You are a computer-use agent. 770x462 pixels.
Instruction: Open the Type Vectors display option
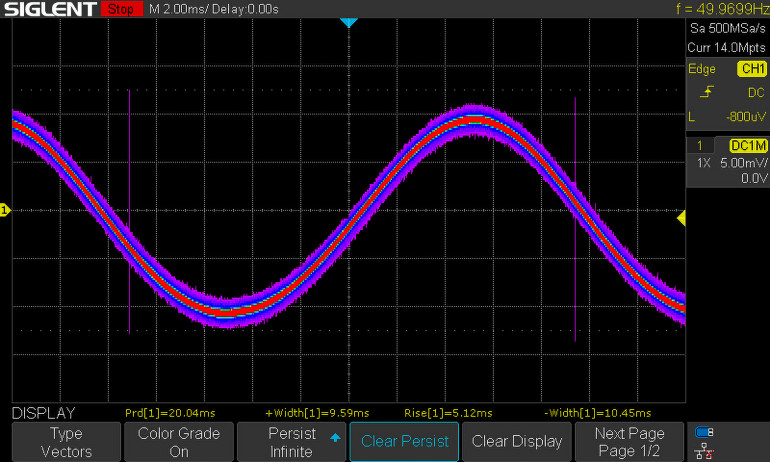[x=66, y=441]
